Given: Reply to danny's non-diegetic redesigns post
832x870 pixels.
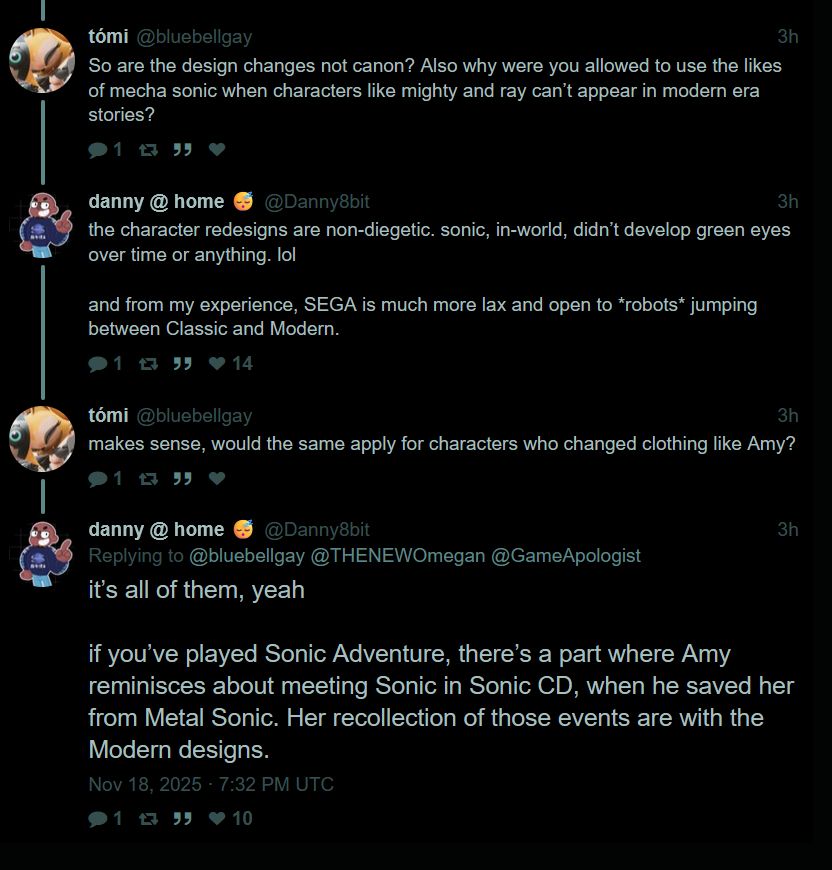Looking at the screenshot, I should point(99,364).
